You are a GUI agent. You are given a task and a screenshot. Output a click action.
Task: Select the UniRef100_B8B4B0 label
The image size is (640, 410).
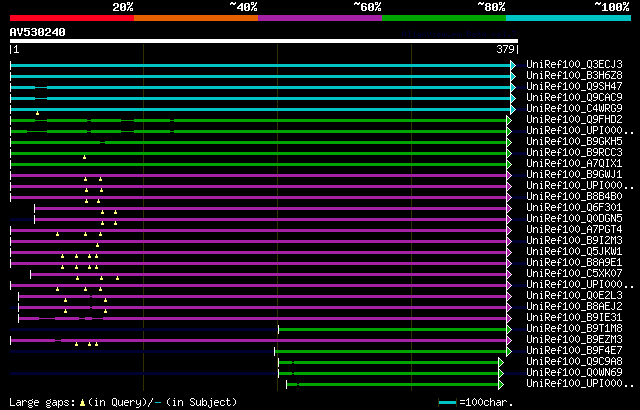coord(574,197)
